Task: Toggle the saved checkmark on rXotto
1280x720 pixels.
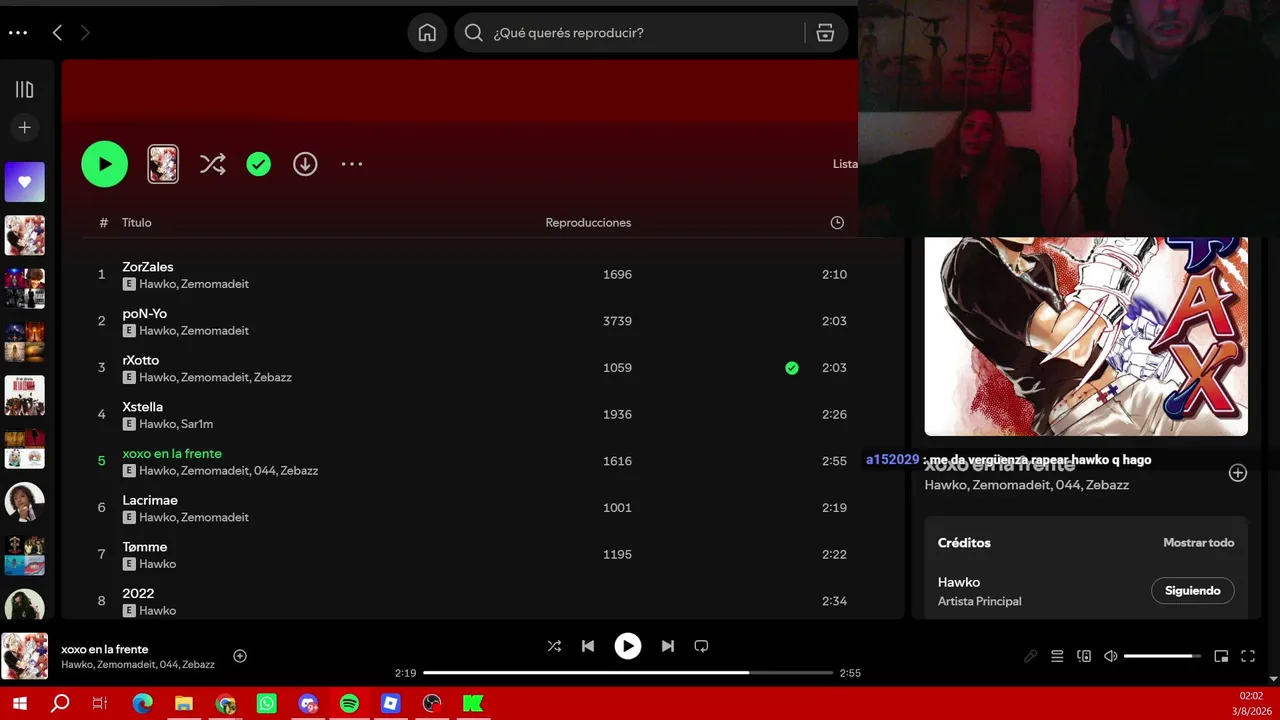Action: [x=792, y=368]
